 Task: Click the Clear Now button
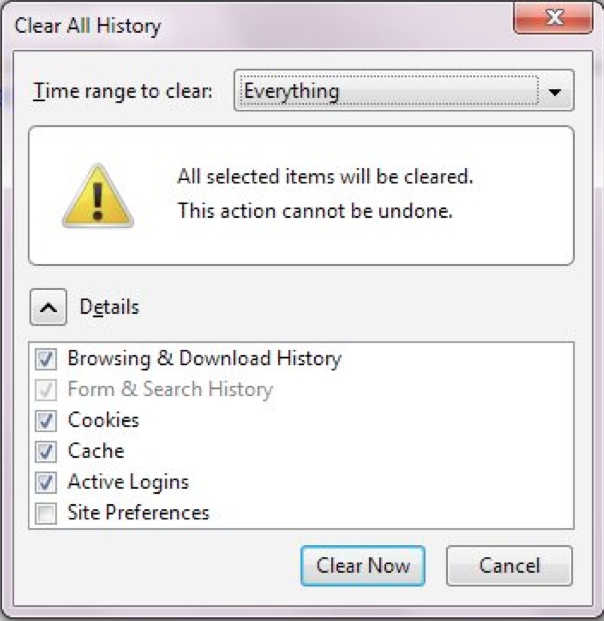point(363,566)
